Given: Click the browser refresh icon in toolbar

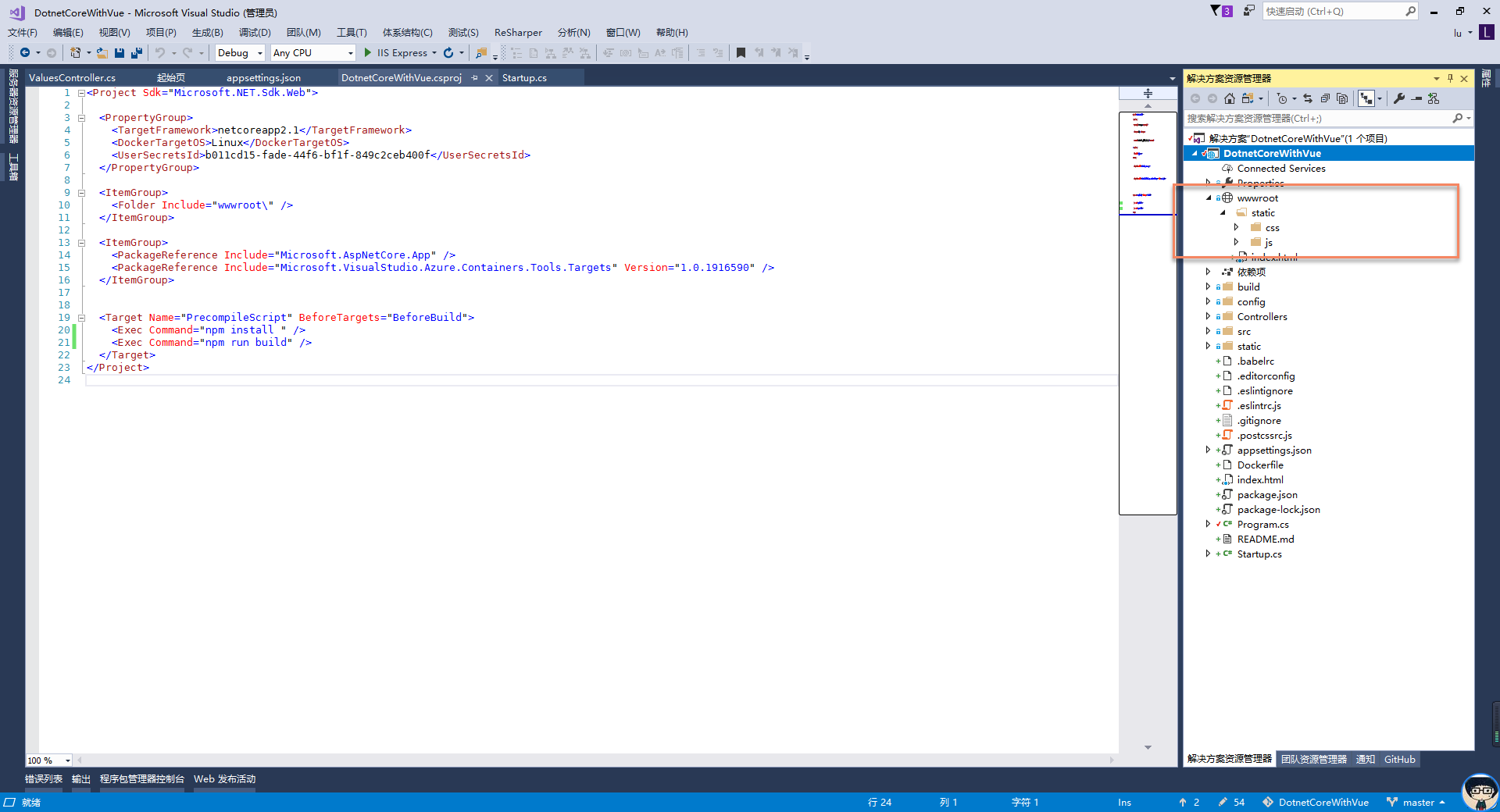Looking at the screenshot, I should (448, 53).
